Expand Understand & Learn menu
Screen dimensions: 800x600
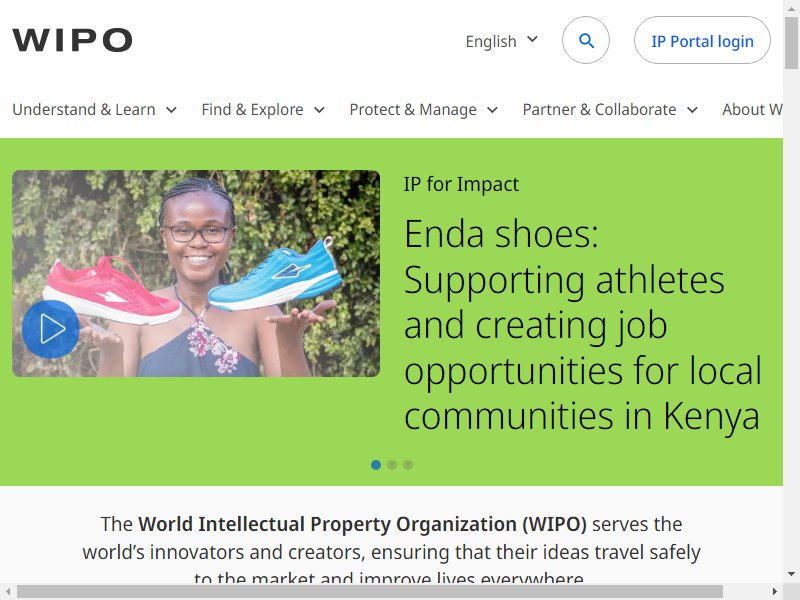pyautogui.click(x=94, y=110)
